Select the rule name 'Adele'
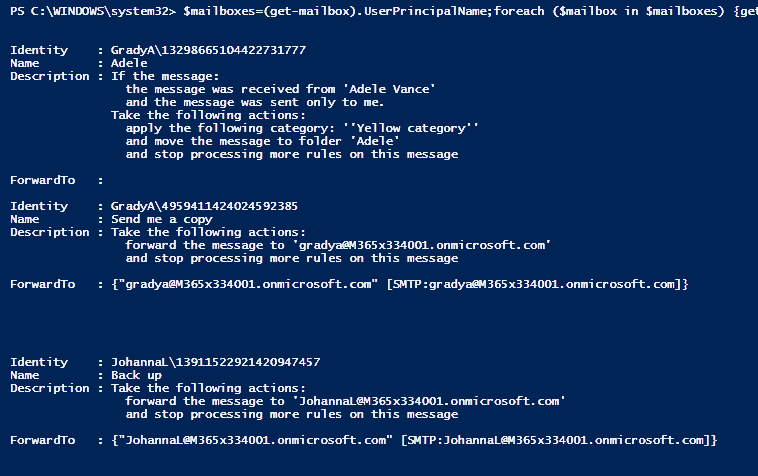The width and height of the screenshot is (758, 476). pos(129,63)
